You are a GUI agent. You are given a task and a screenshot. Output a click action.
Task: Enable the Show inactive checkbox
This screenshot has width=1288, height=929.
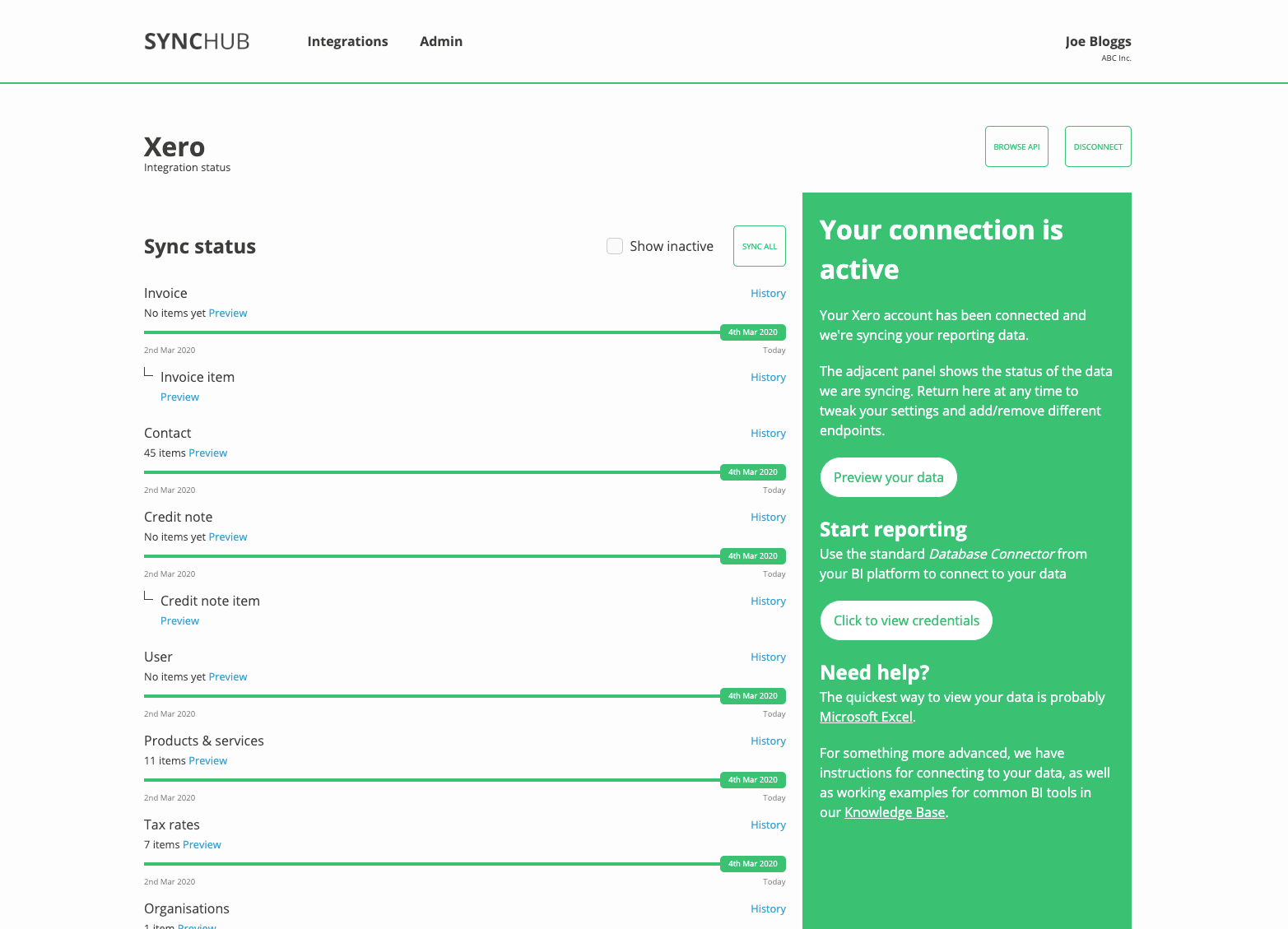[615, 246]
